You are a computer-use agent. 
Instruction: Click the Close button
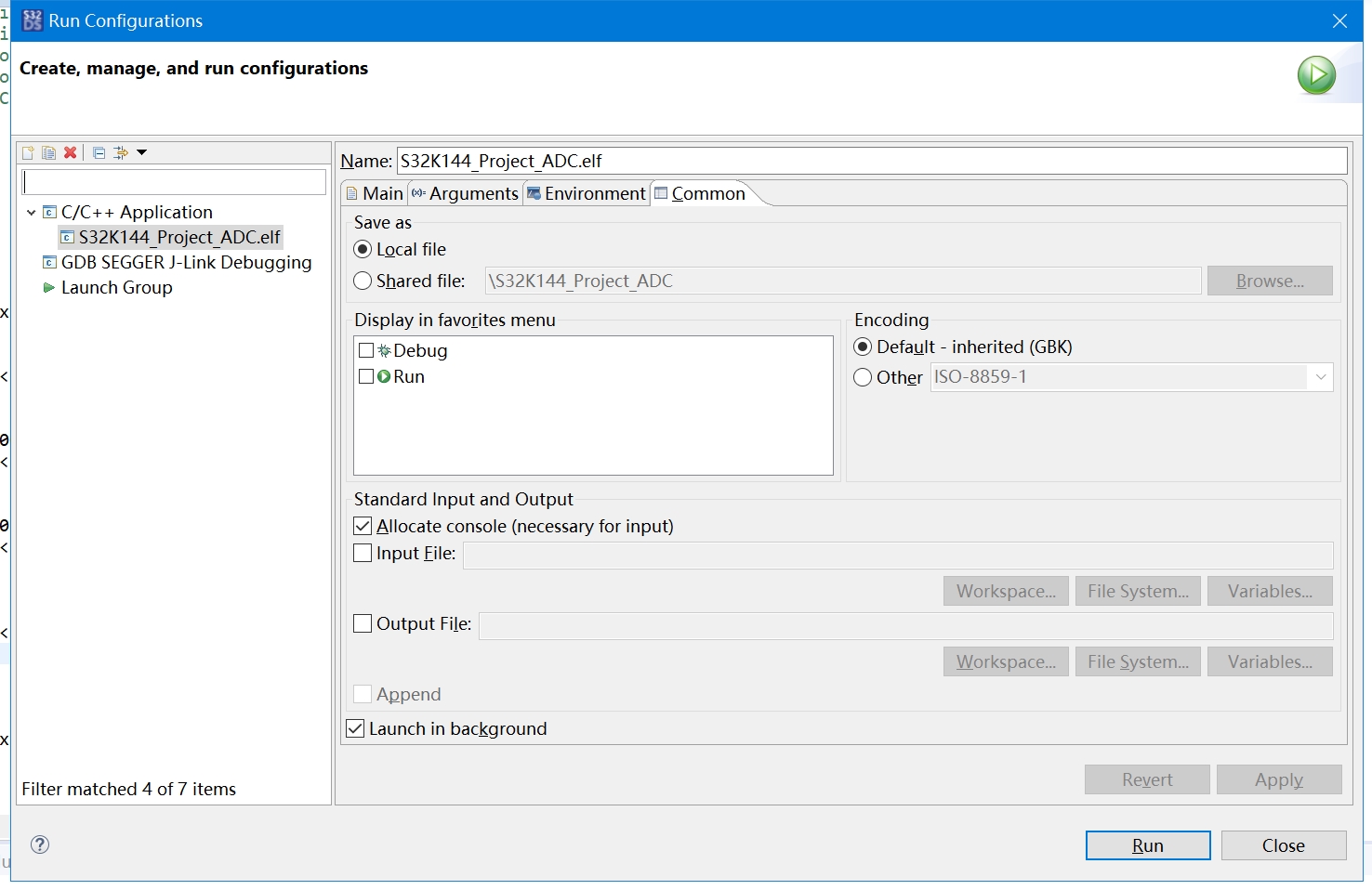pos(1283,845)
